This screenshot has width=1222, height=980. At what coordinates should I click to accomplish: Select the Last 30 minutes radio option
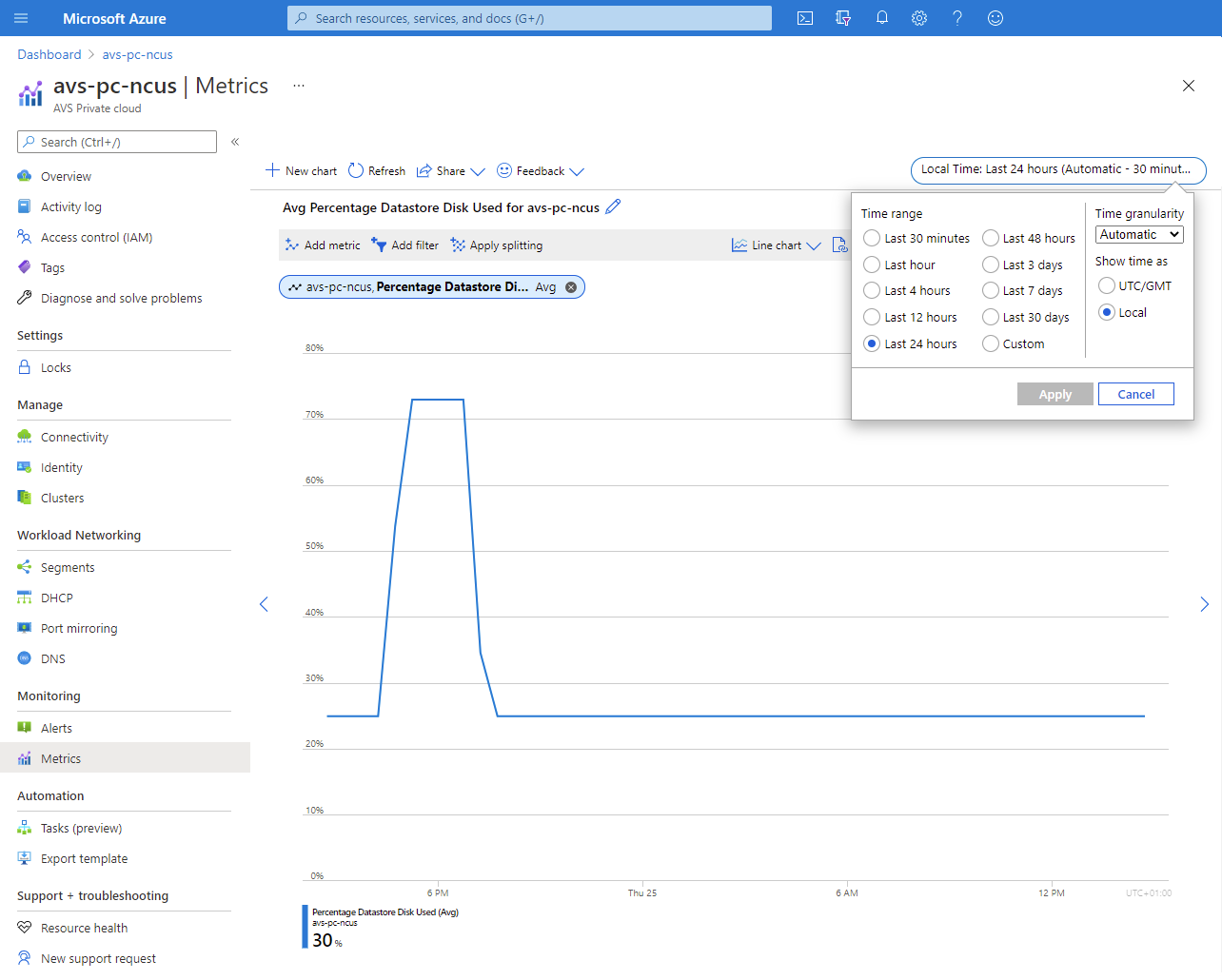[x=872, y=238]
